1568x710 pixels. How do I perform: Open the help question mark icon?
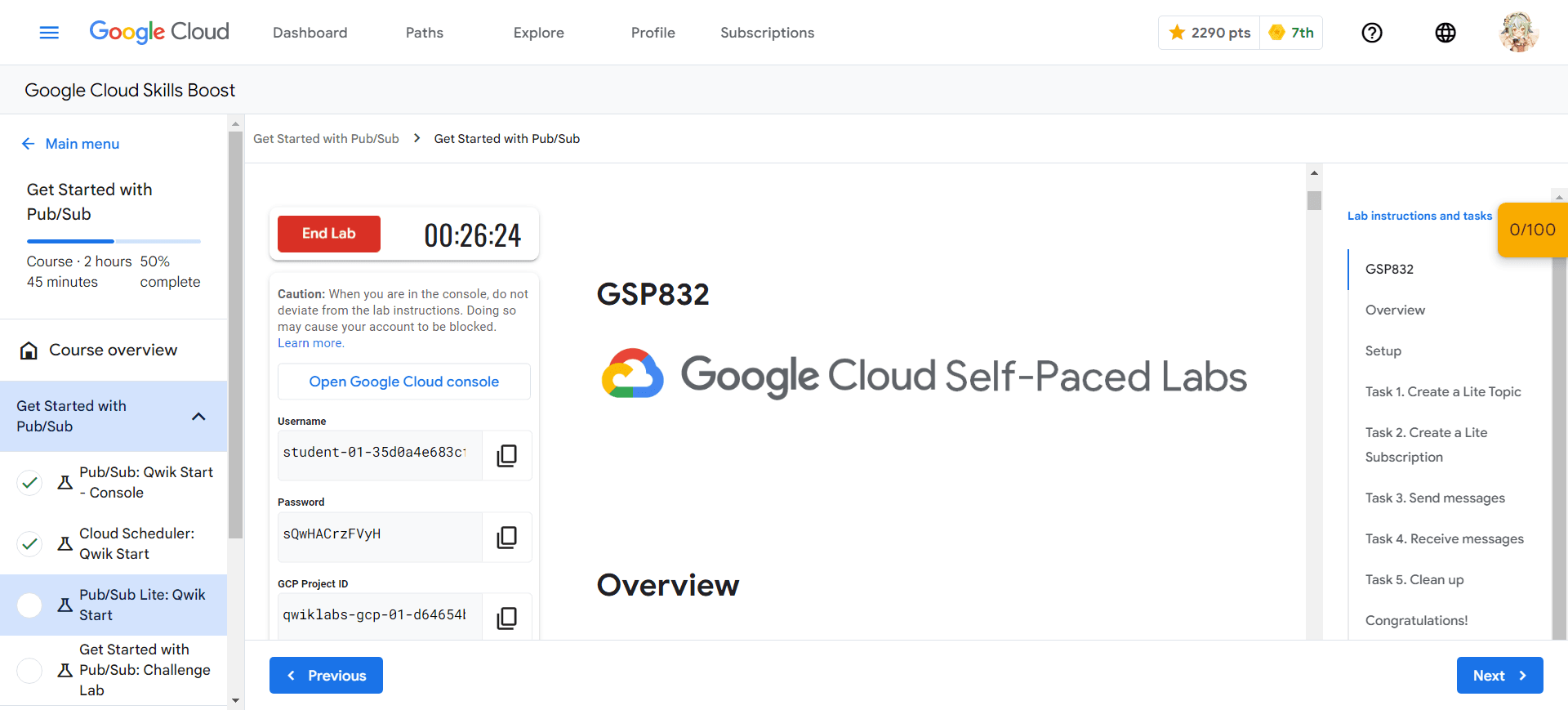tap(1372, 33)
